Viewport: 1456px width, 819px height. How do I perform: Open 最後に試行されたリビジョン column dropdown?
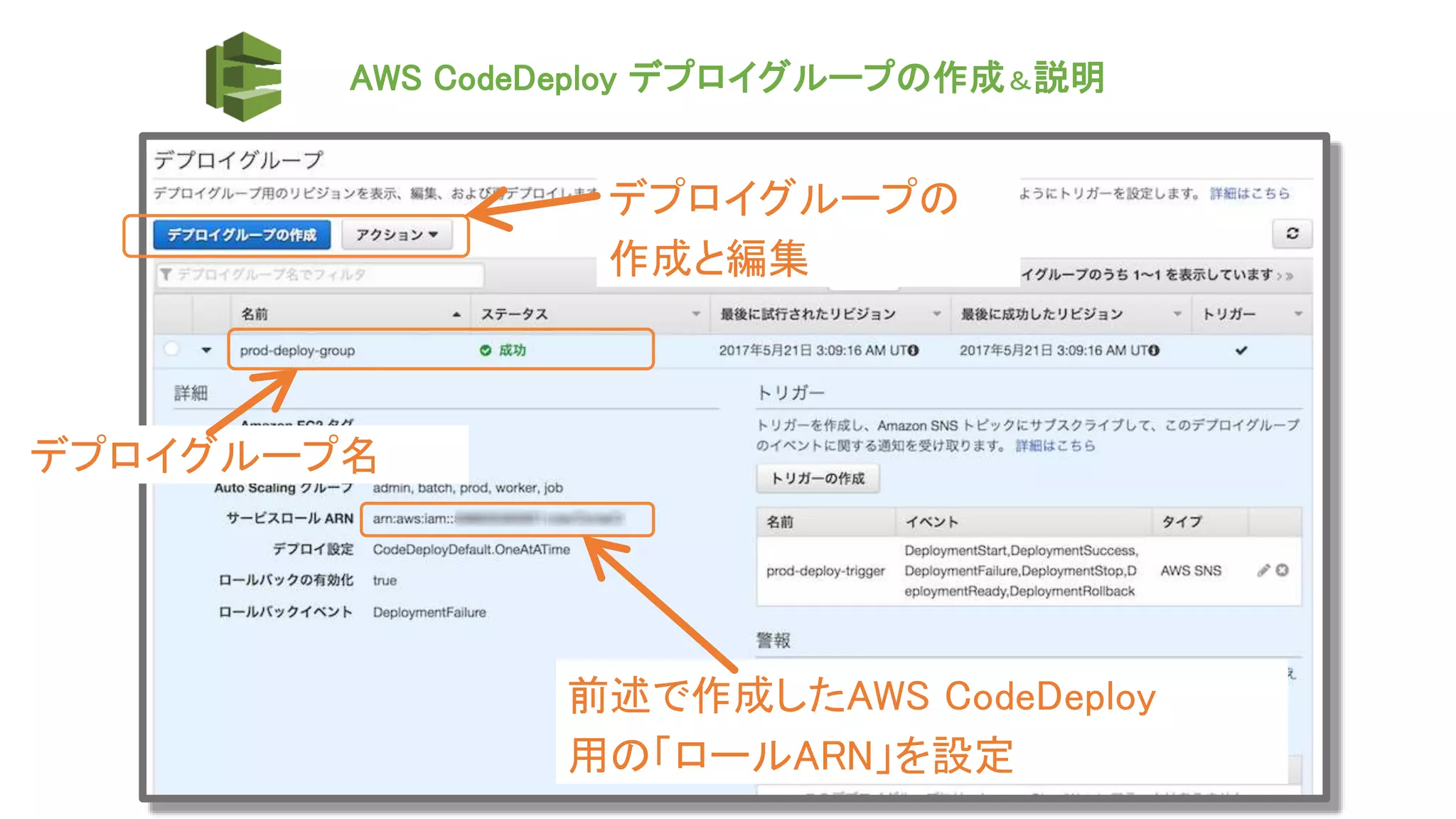click(x=936, y=314)
